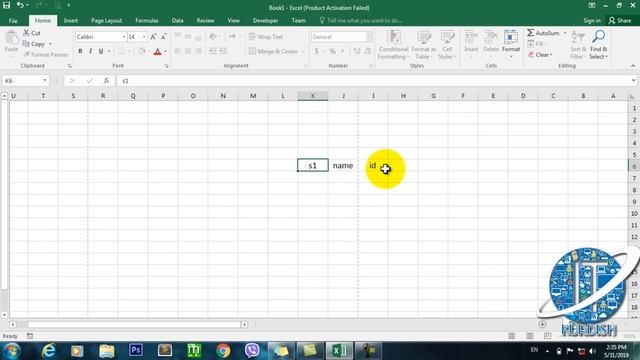Click the Tell me what you want search box

[361, 20]
